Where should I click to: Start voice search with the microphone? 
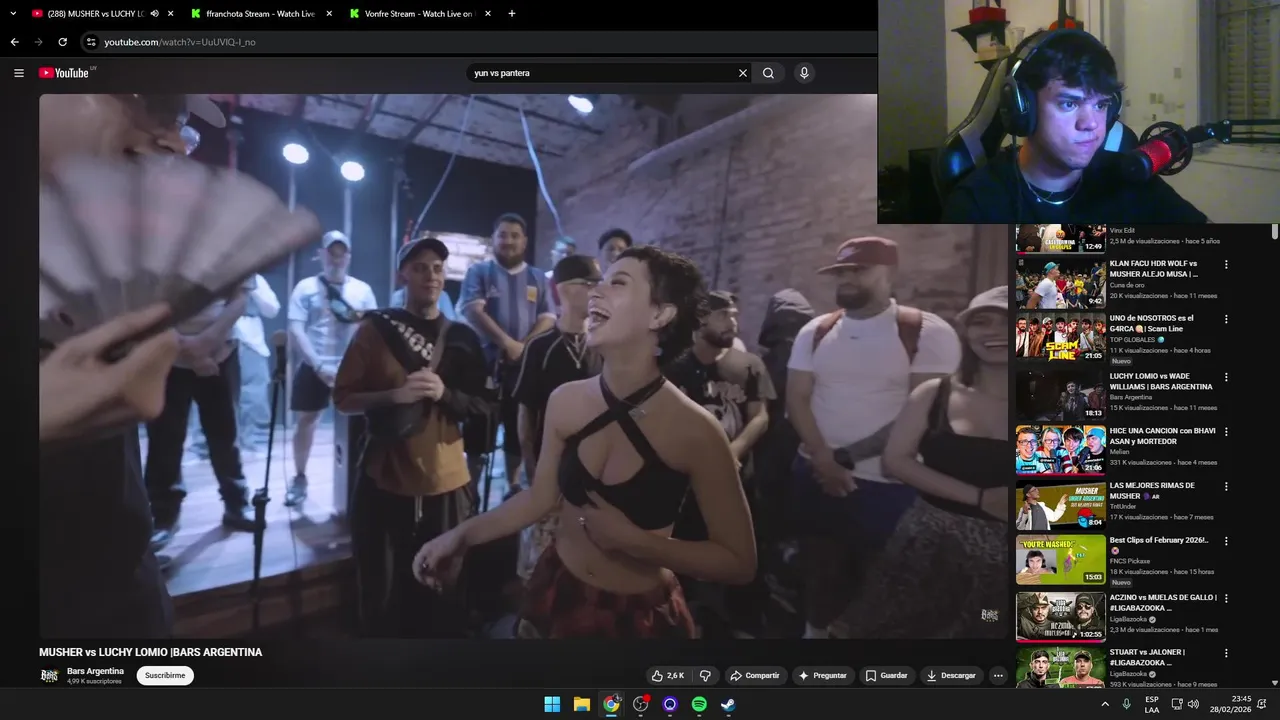point(804,73)
